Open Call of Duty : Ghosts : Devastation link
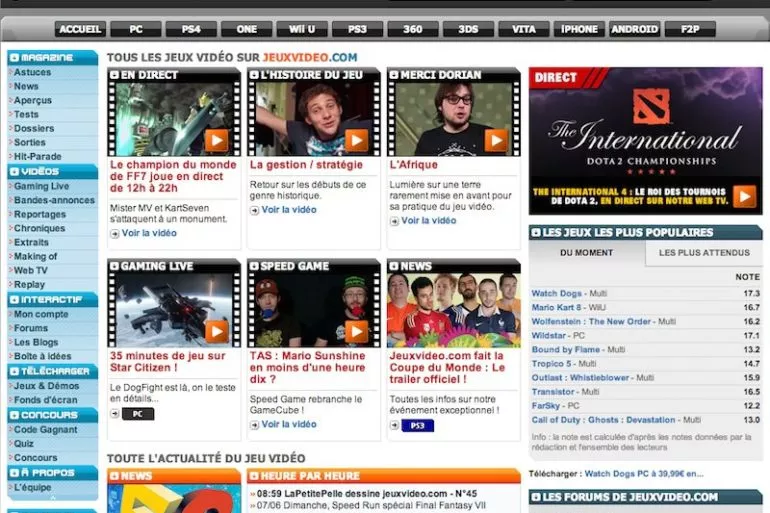Screen dimensions: 770x513 click(x=603, y=420)
